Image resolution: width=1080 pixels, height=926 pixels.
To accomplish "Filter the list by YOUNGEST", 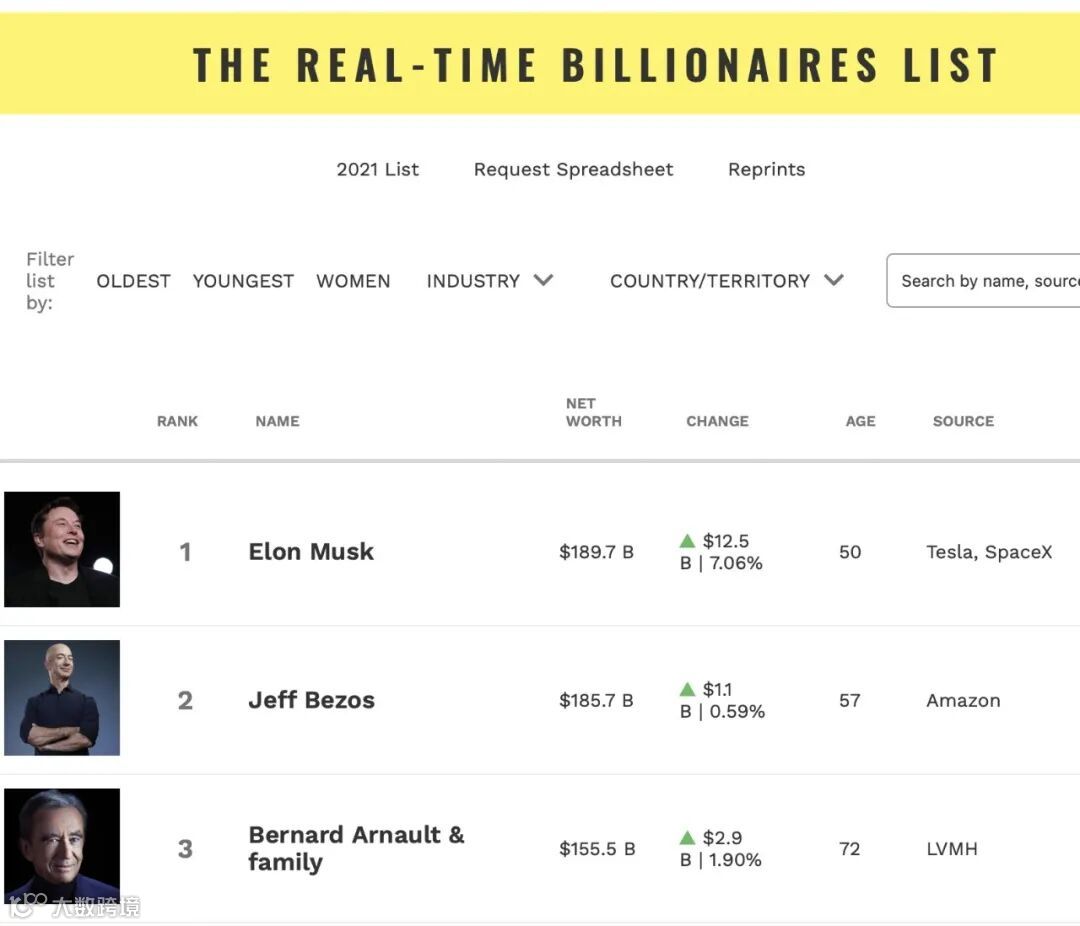I will [x=243, y=281].
